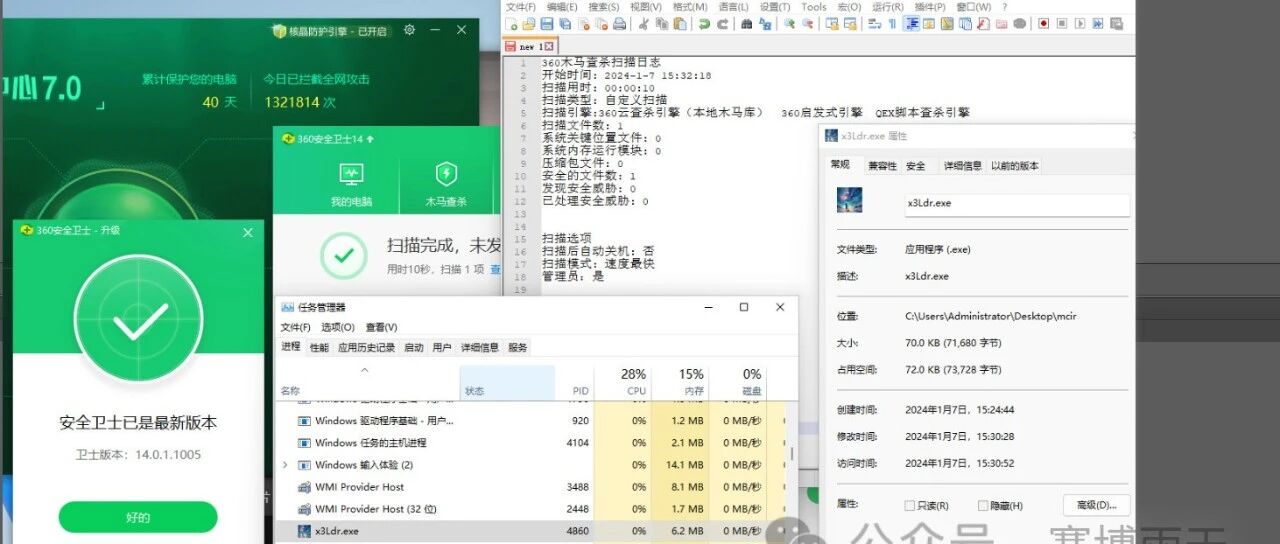Click the file name field showing x3Ldr.exe

point(1015,203)
